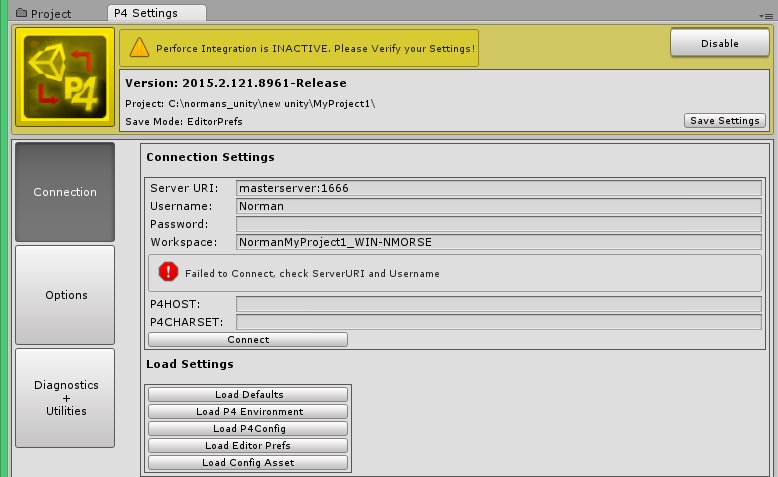
Task: Click Load Config Asset button
Action: pyautogui.click(x=248, y=462)
